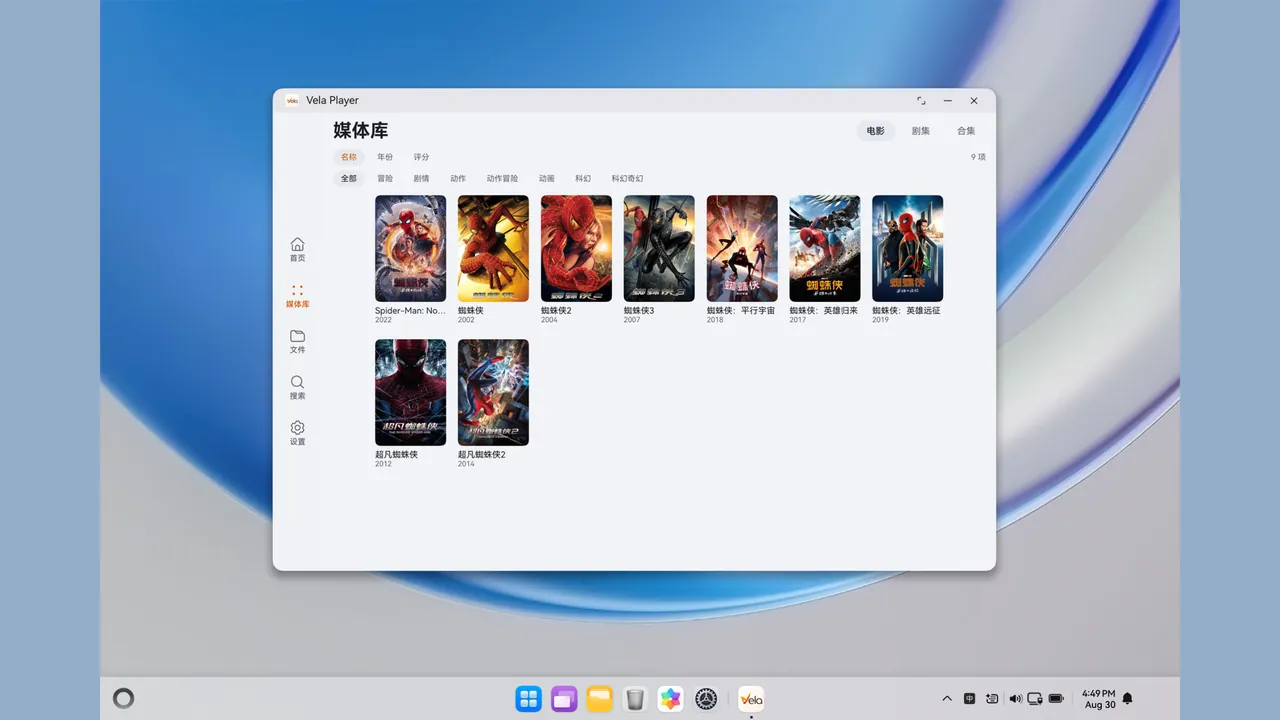This screenshot has height=720, width=1280.
Task: Filter by 动画 animation genre
Action: (547, 179)
